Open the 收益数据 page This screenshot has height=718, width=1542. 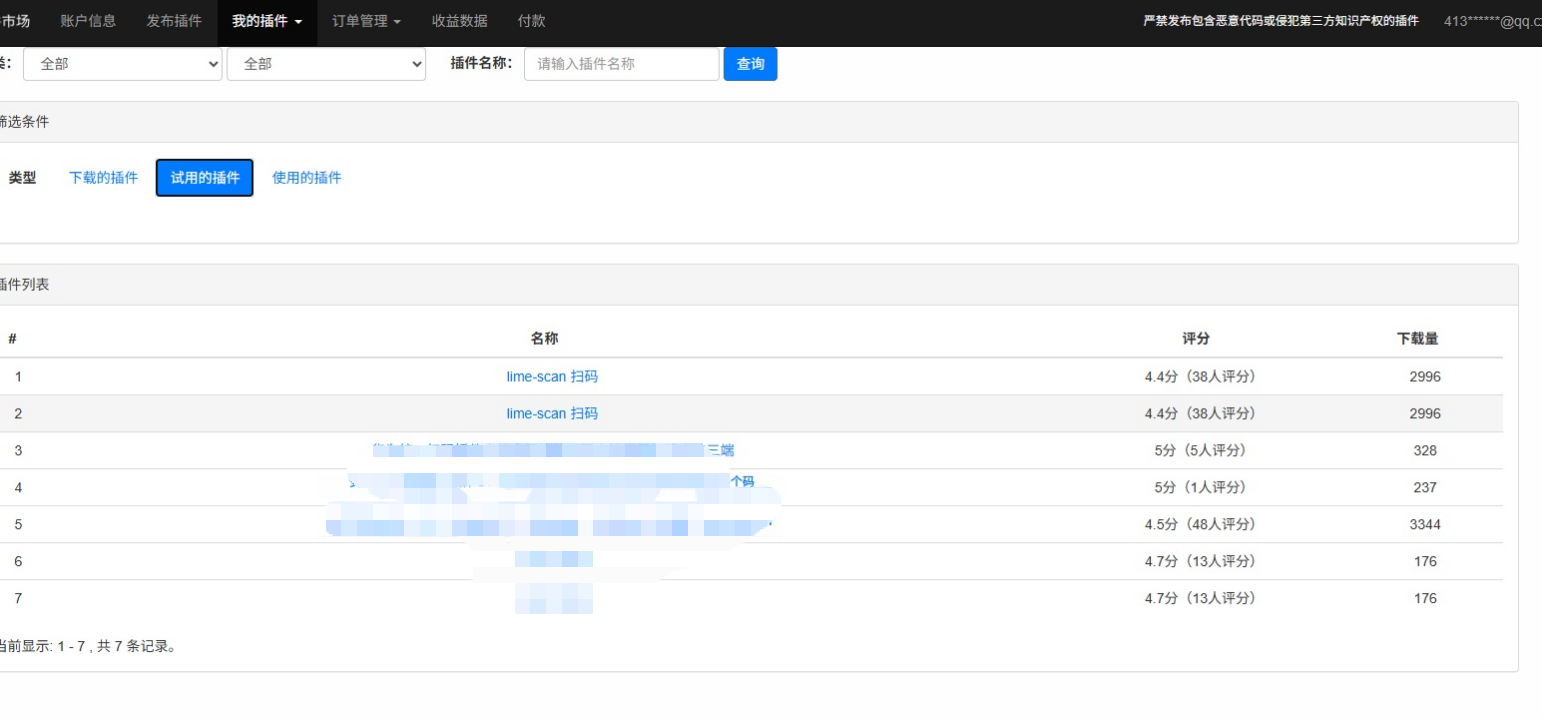460,21
